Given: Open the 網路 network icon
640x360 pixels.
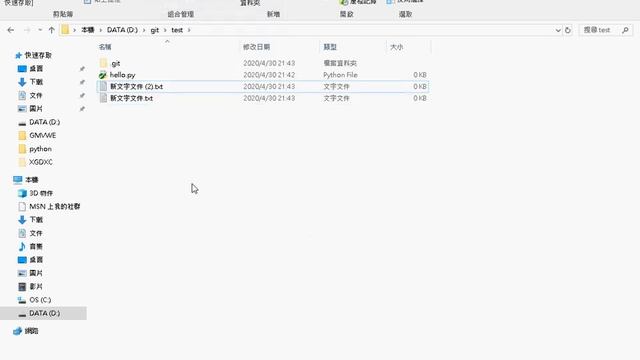Looking at the screenshot, I should (17, 331).
